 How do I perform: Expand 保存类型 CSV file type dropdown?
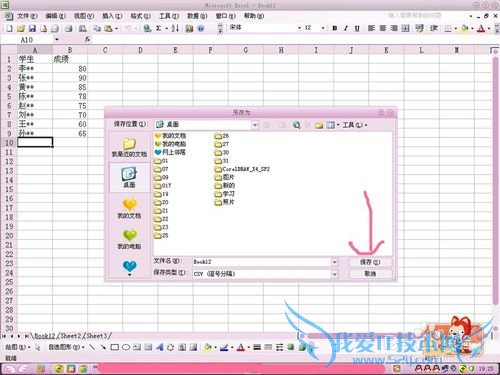(x=334, y=274)
